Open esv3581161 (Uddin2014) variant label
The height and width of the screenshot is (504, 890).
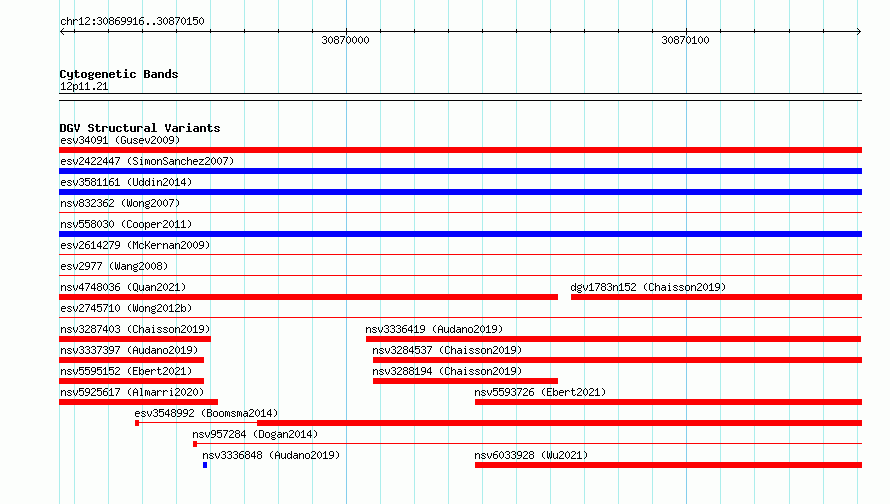(x=126, y=182)
